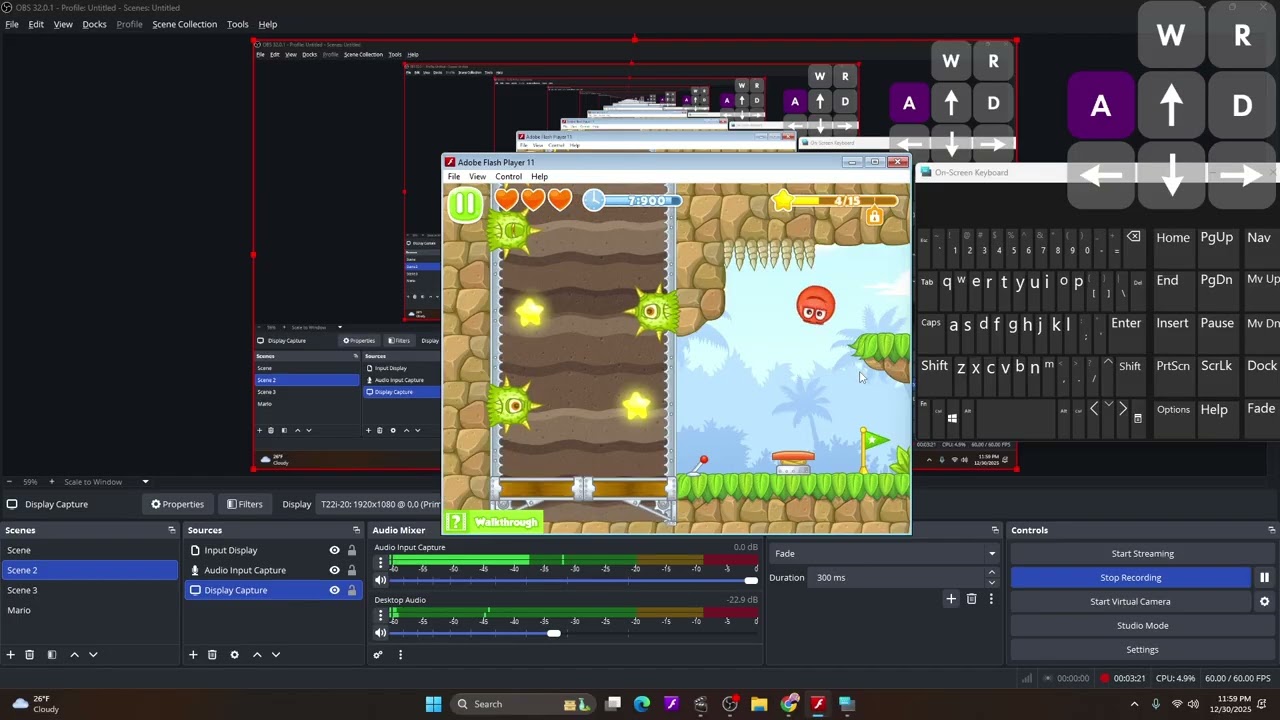Toggle the lock on the Display Capture source
Image resolution: width=1280 pixels, height=720 pixels.
coord(351,590)
